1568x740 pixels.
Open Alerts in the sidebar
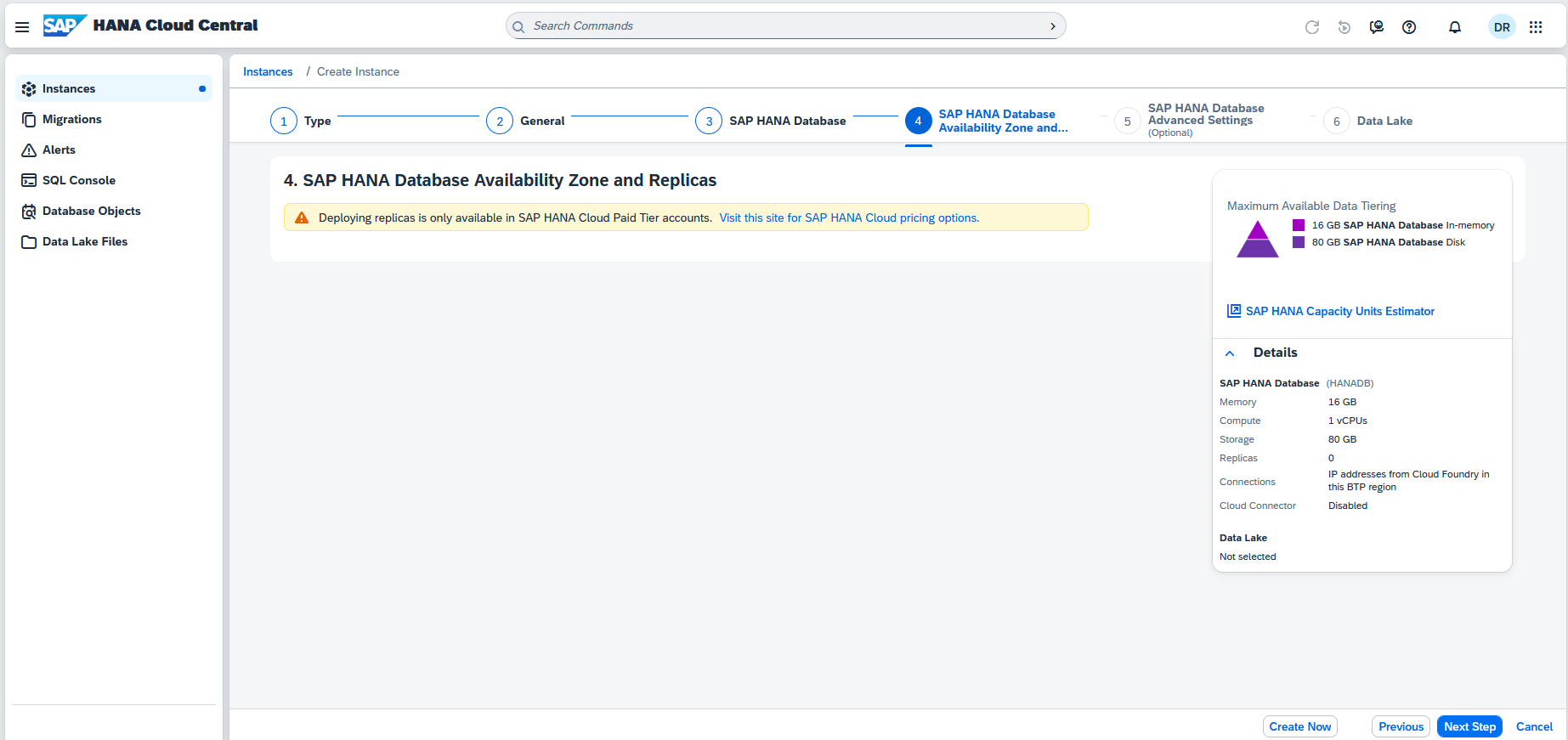click(114, 150)
